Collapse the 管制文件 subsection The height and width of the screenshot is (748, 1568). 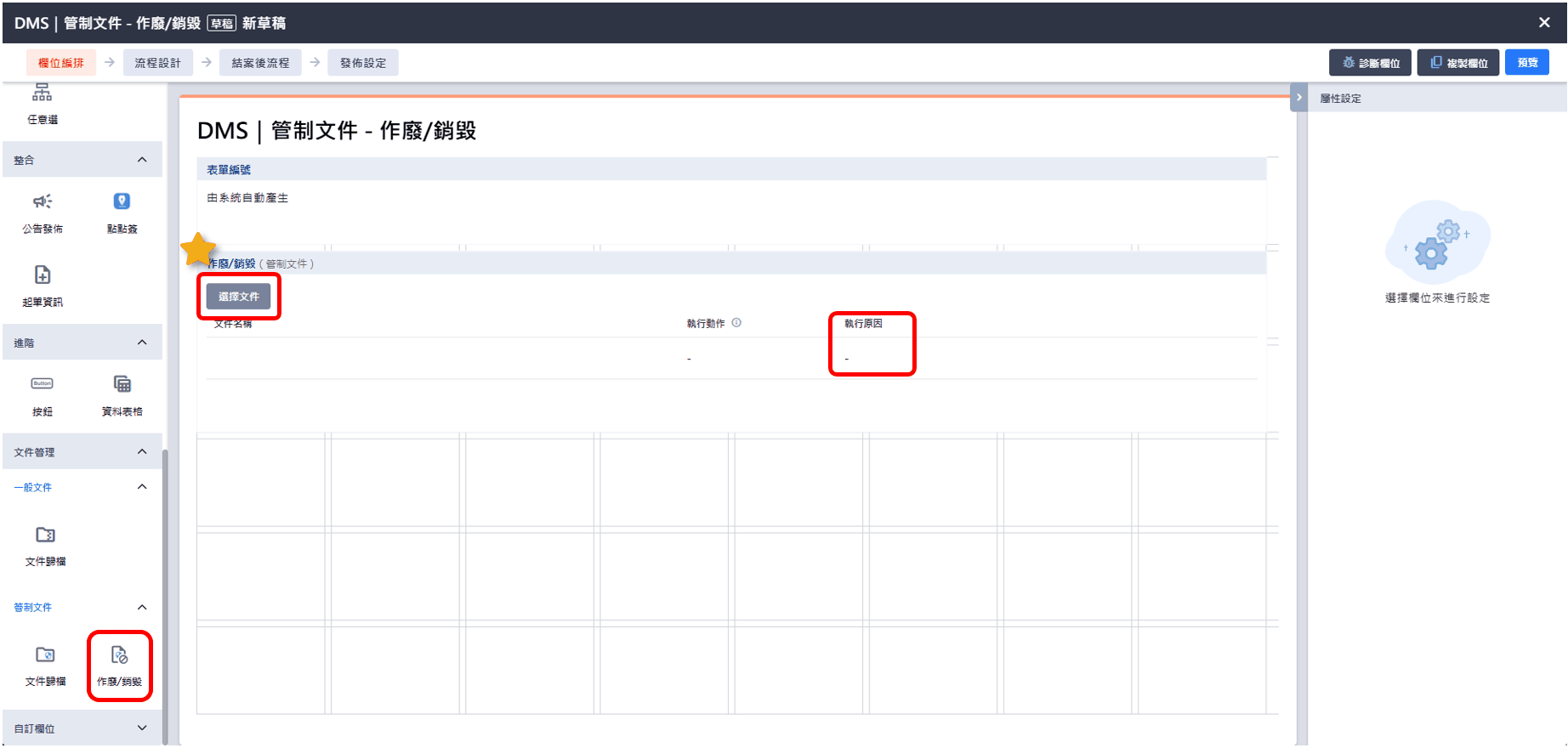coord(142,607)
